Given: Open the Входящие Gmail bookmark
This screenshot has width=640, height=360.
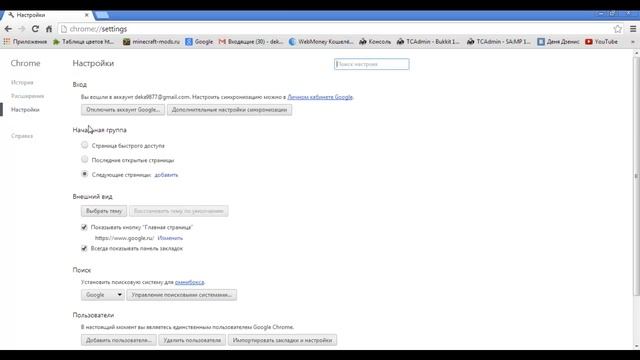Looking at the screenshot, I should pos(251,42).
